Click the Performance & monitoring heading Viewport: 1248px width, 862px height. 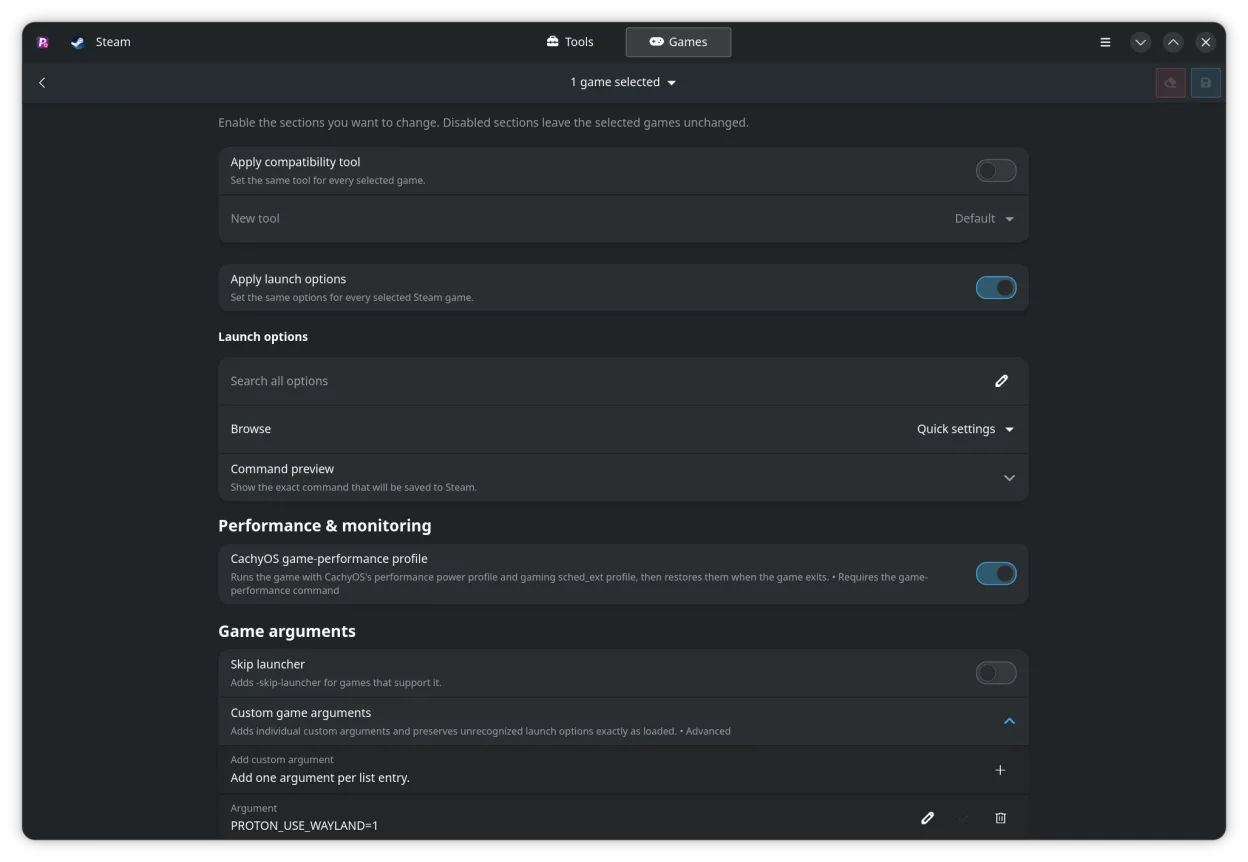[x=325, y=526]
